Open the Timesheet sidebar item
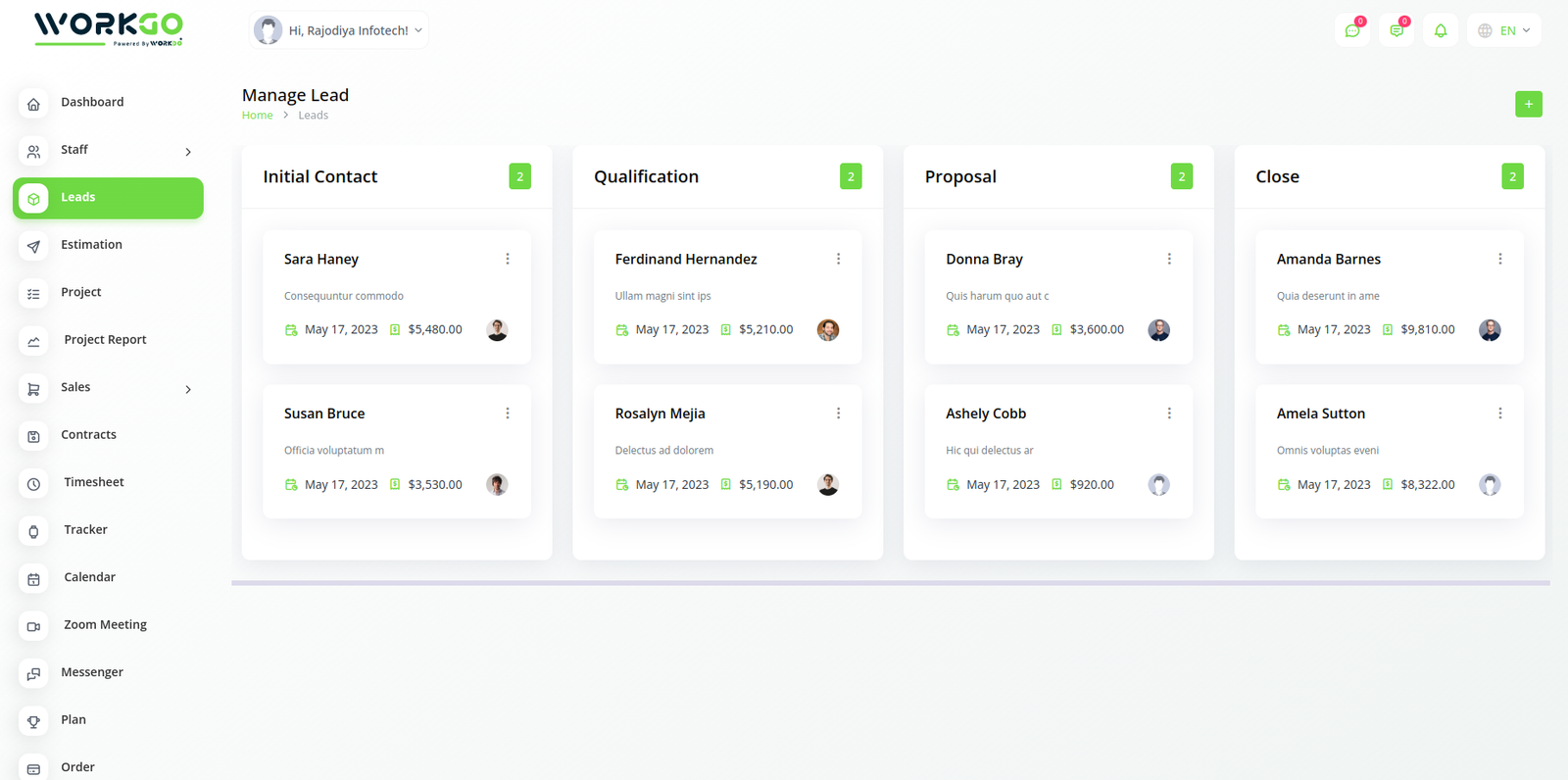The height and width of the screenshot is (780, 1568). click(x=93, y=482)
